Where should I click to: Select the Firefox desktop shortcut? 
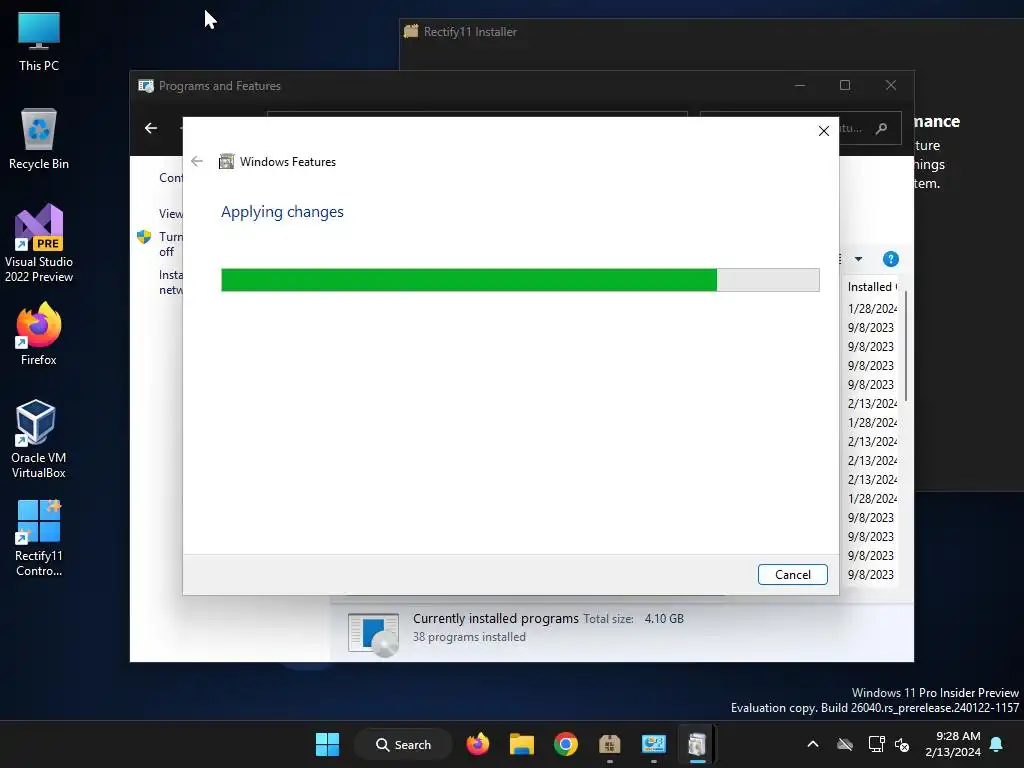coord(39,334)
